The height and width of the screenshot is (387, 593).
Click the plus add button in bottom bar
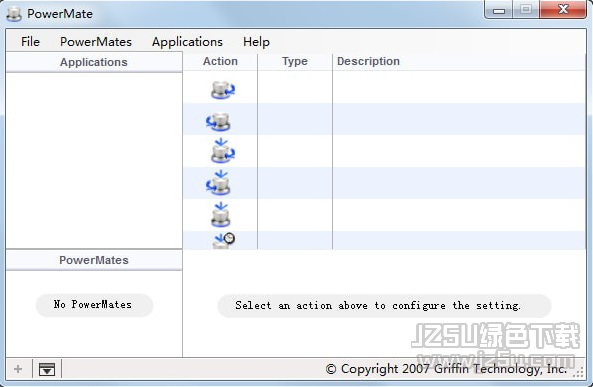point(18,368)
